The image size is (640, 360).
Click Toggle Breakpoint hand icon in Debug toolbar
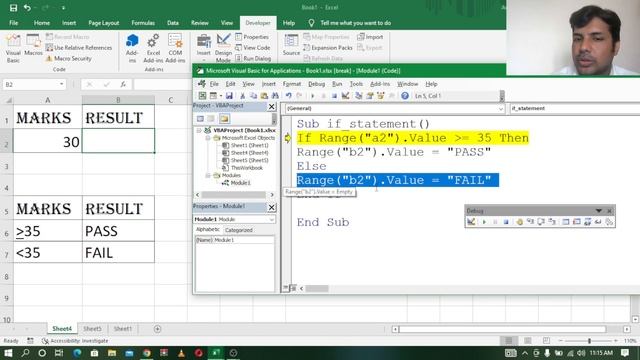(x=519, y=222)
